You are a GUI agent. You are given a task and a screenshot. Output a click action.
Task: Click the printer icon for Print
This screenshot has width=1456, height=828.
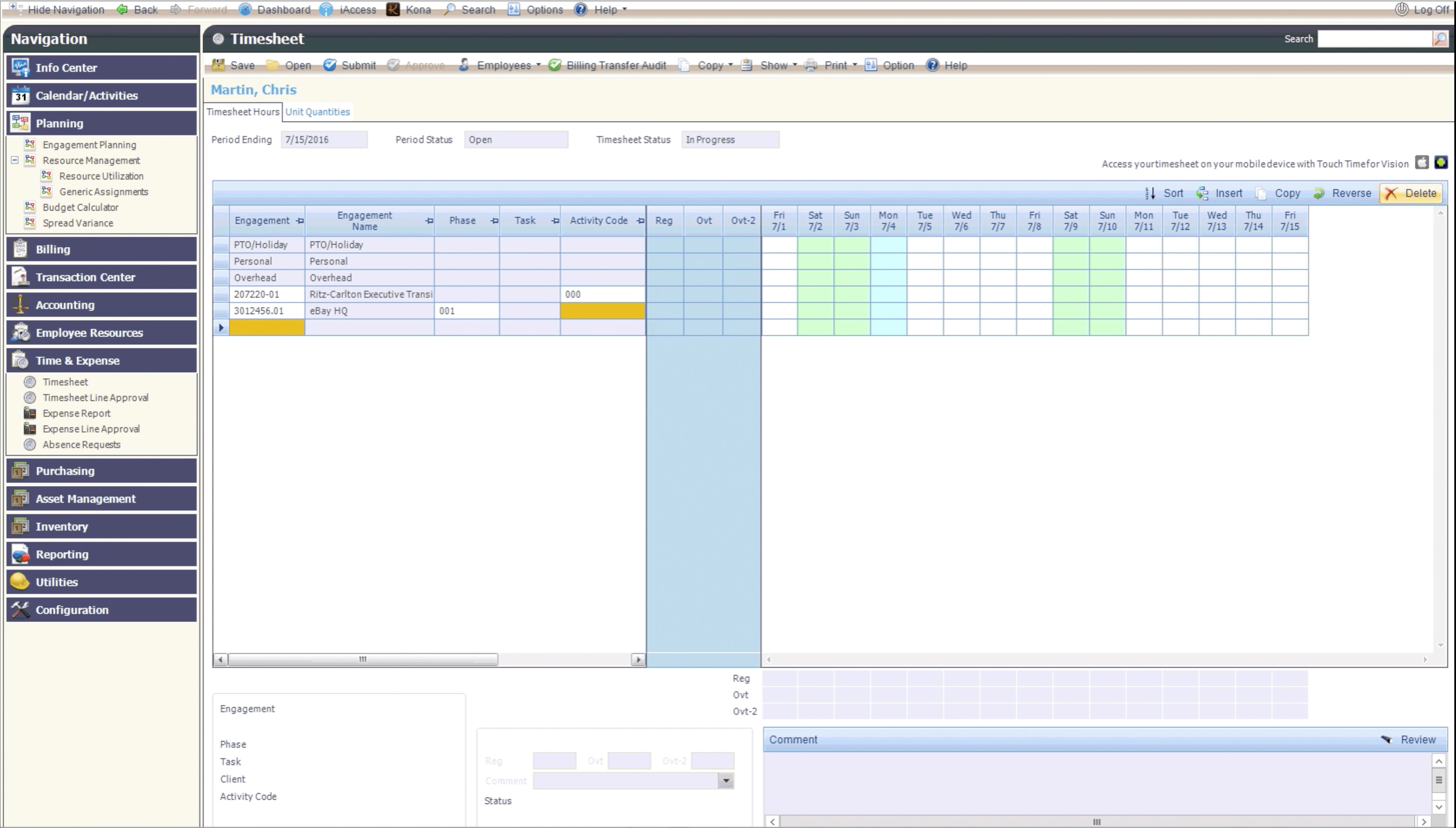pos(811,65)
